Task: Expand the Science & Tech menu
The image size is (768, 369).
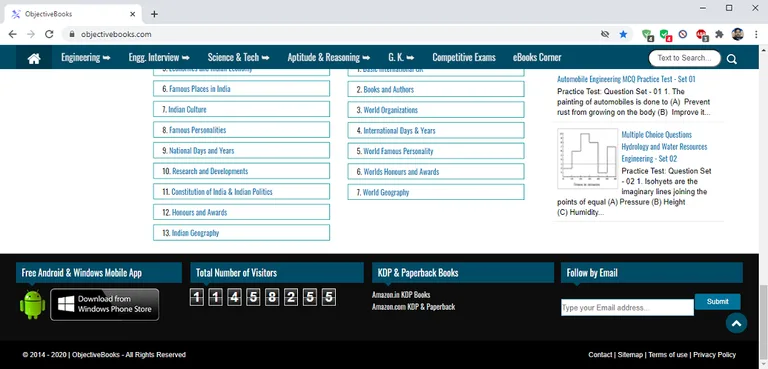Action: (x=239, y=58)
